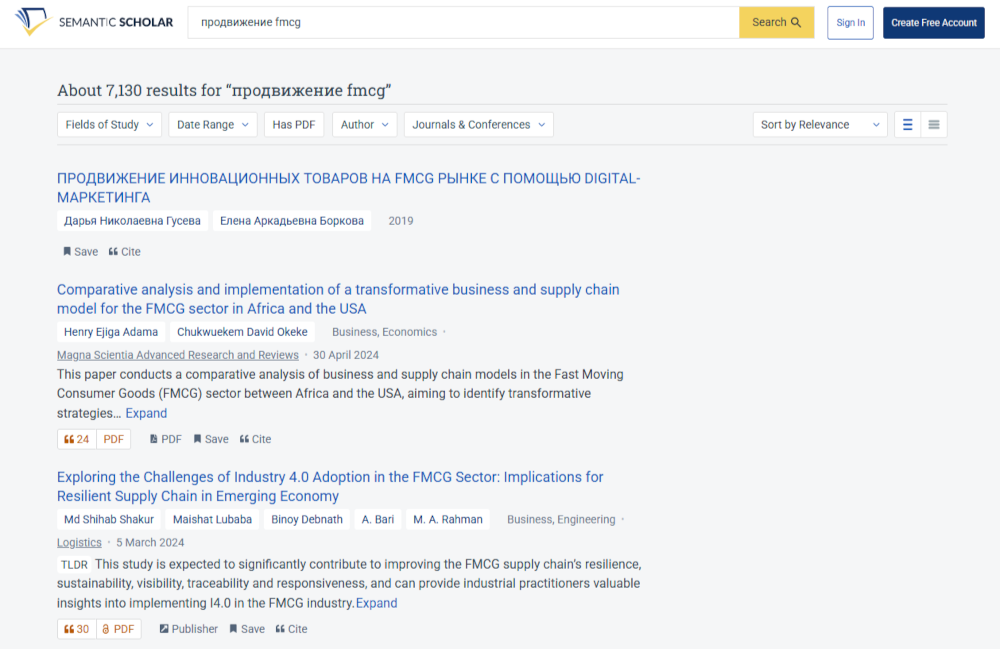Toggle the Has PDF filter
This screenshot has height=649, width=1000.
click(x=294, y=125)
